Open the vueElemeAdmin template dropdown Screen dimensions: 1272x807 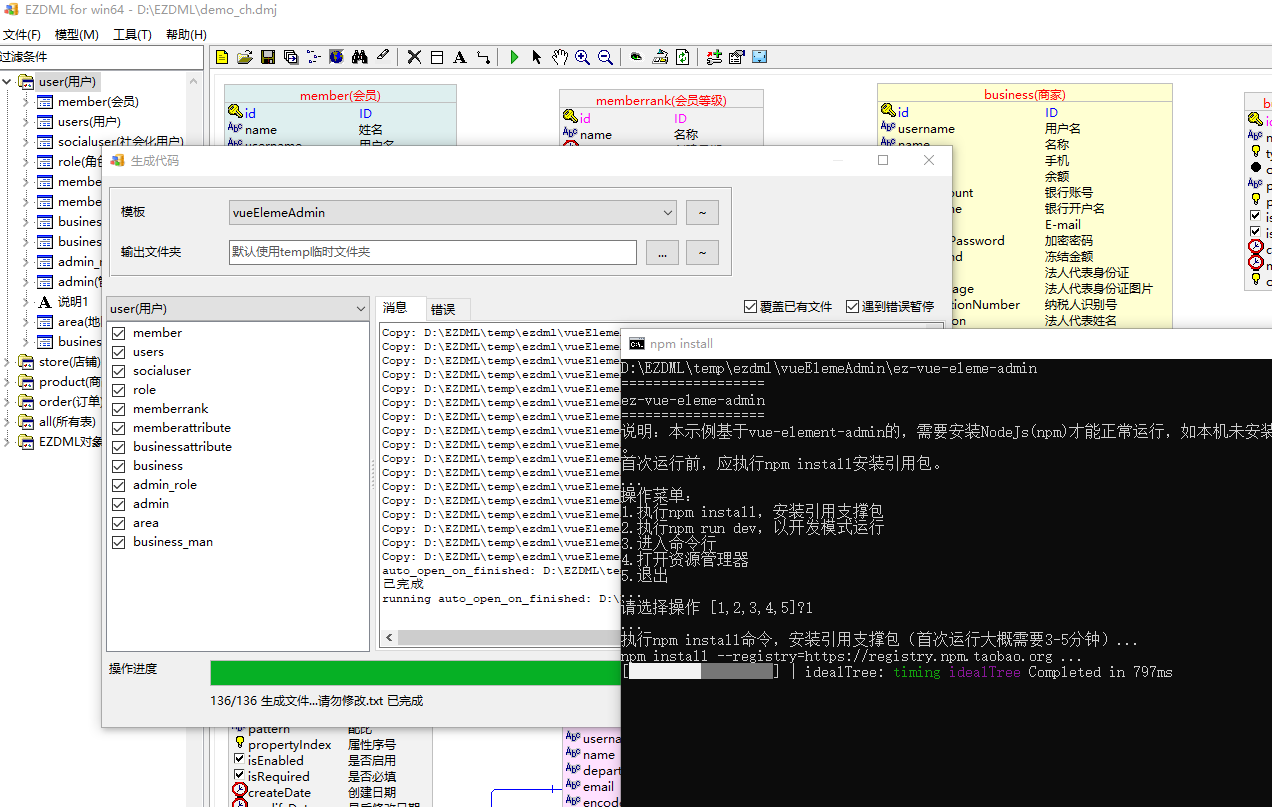667,212
